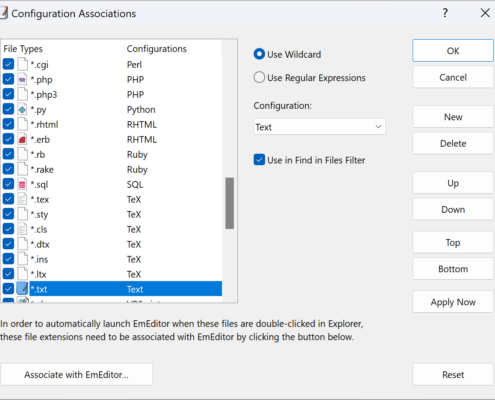This screenshot has width=495, height=400.
Task: Select the *.rake row in list
Action: point(112,169)
